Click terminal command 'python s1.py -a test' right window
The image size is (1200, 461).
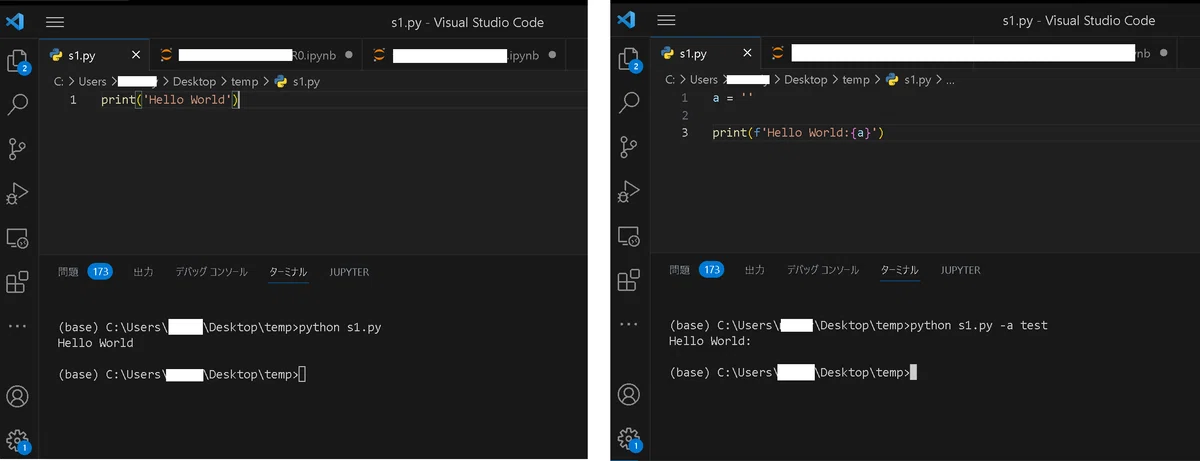pyautogui.click(x=980, y=325)
